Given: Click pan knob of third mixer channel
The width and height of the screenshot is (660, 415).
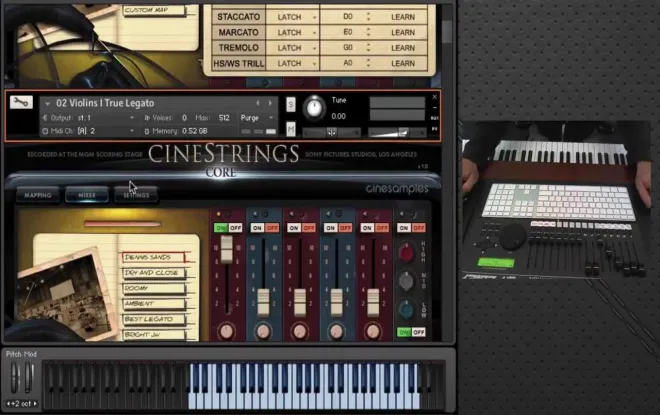Looking at the screenshot, I should click(300, 331).
